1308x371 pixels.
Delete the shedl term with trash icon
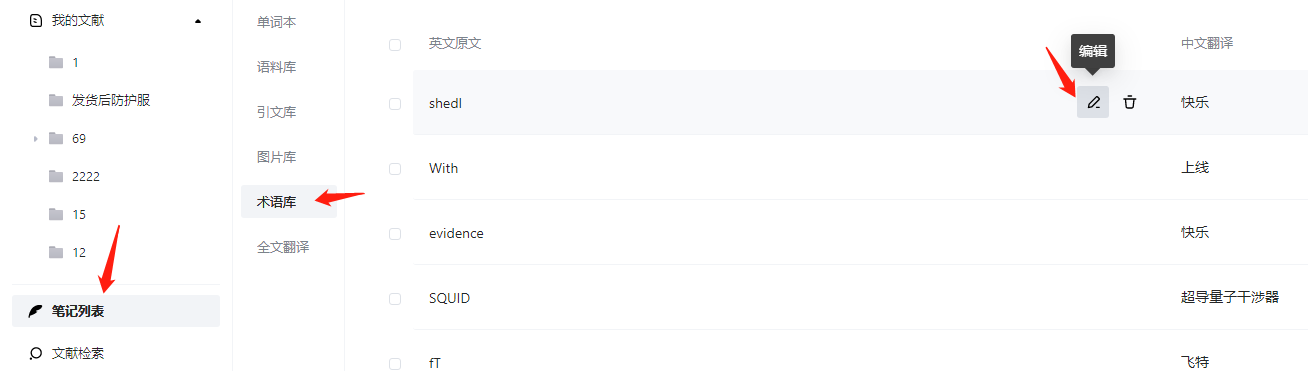coord(1129,102)
